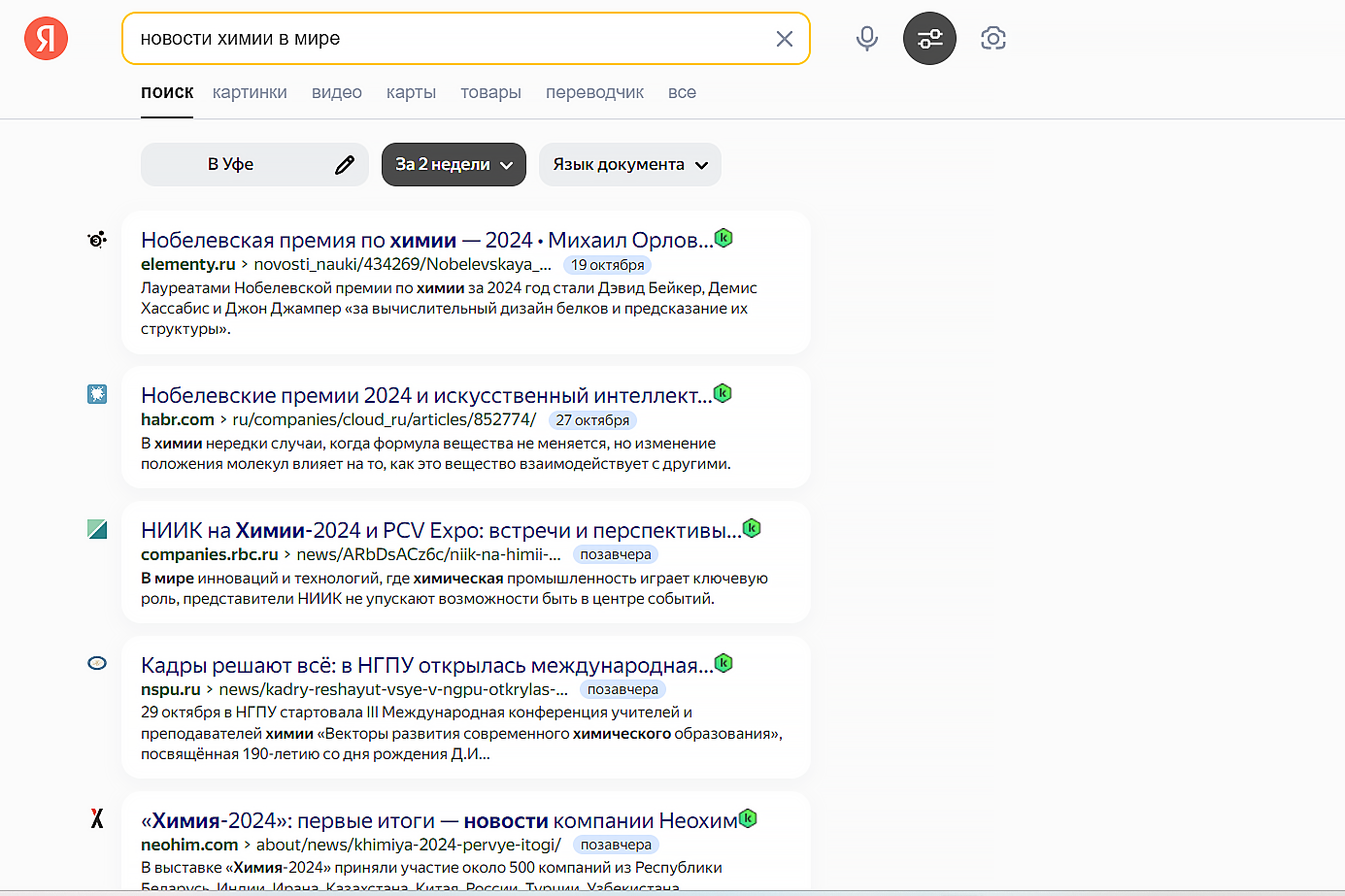1345x896 pixels.
Task: Click the ru/companies/cloud_ru/articles/852774/ path
Action: point(385,419)
